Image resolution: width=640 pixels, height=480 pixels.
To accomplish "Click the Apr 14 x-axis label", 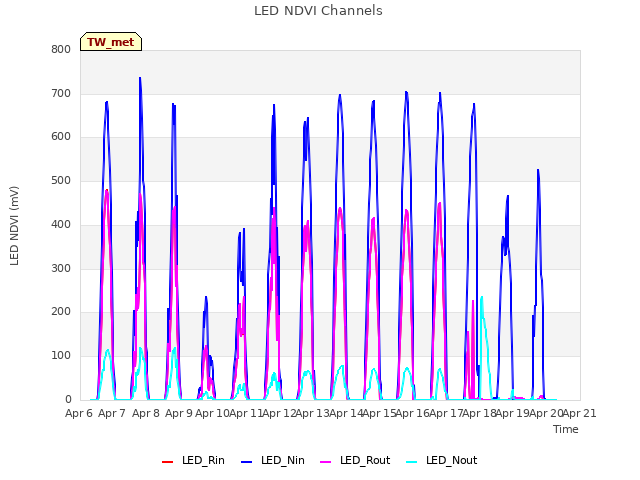I will [346, 413].
